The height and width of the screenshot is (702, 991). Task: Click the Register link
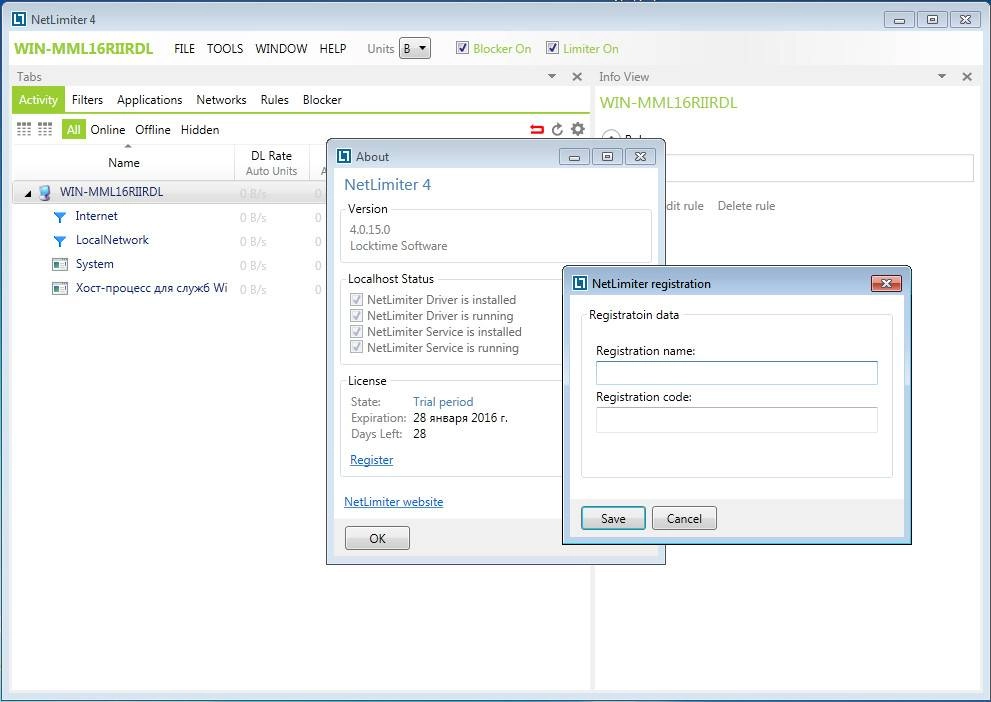[372, 460]
